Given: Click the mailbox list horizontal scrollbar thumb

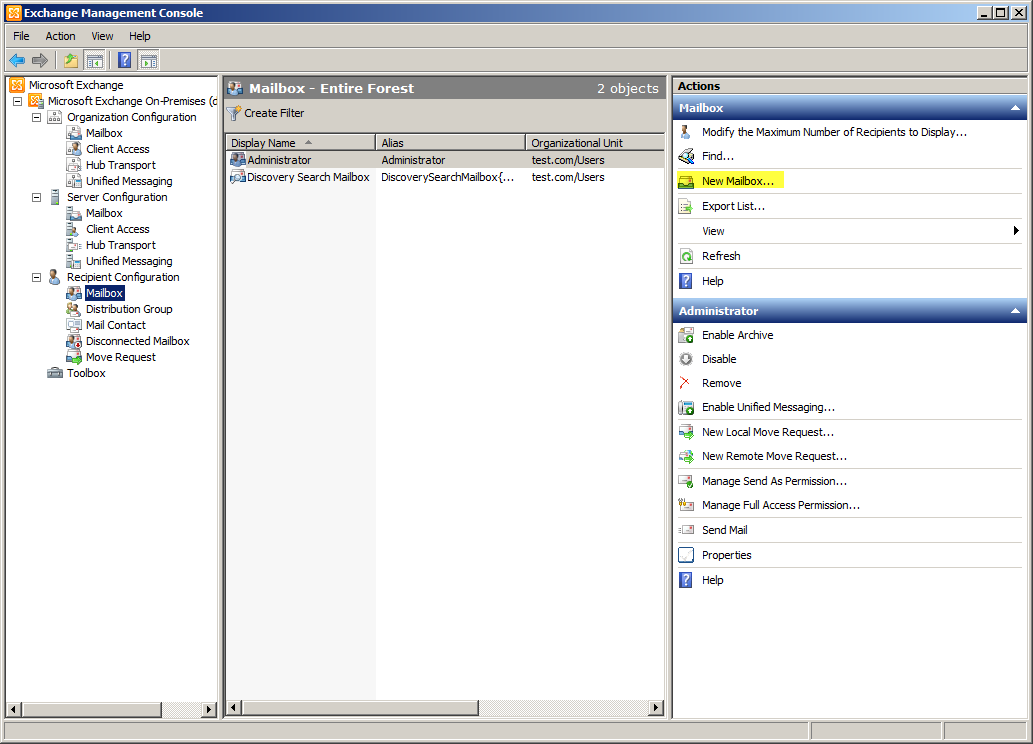Looking at the screenshot, I should click(x=360, y=708).
